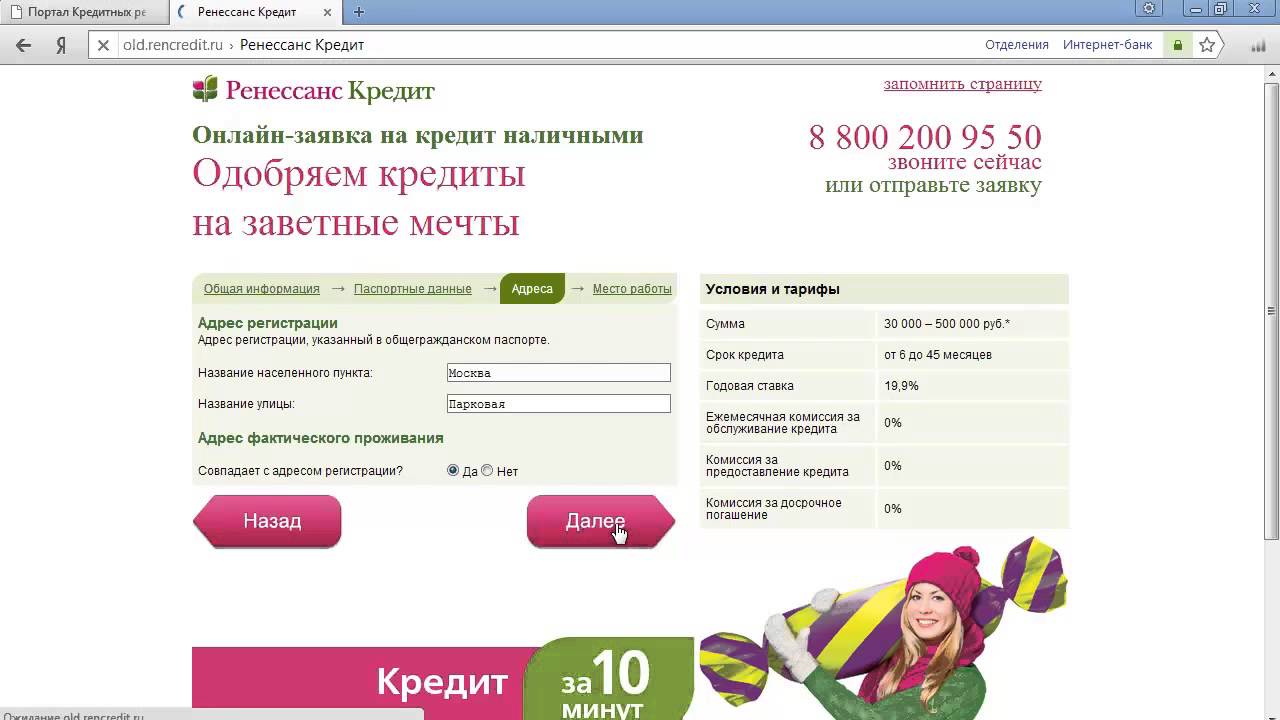Screen dimensions: 1280x720
Task: View the green padlock security info
Action: (1178, 45)
